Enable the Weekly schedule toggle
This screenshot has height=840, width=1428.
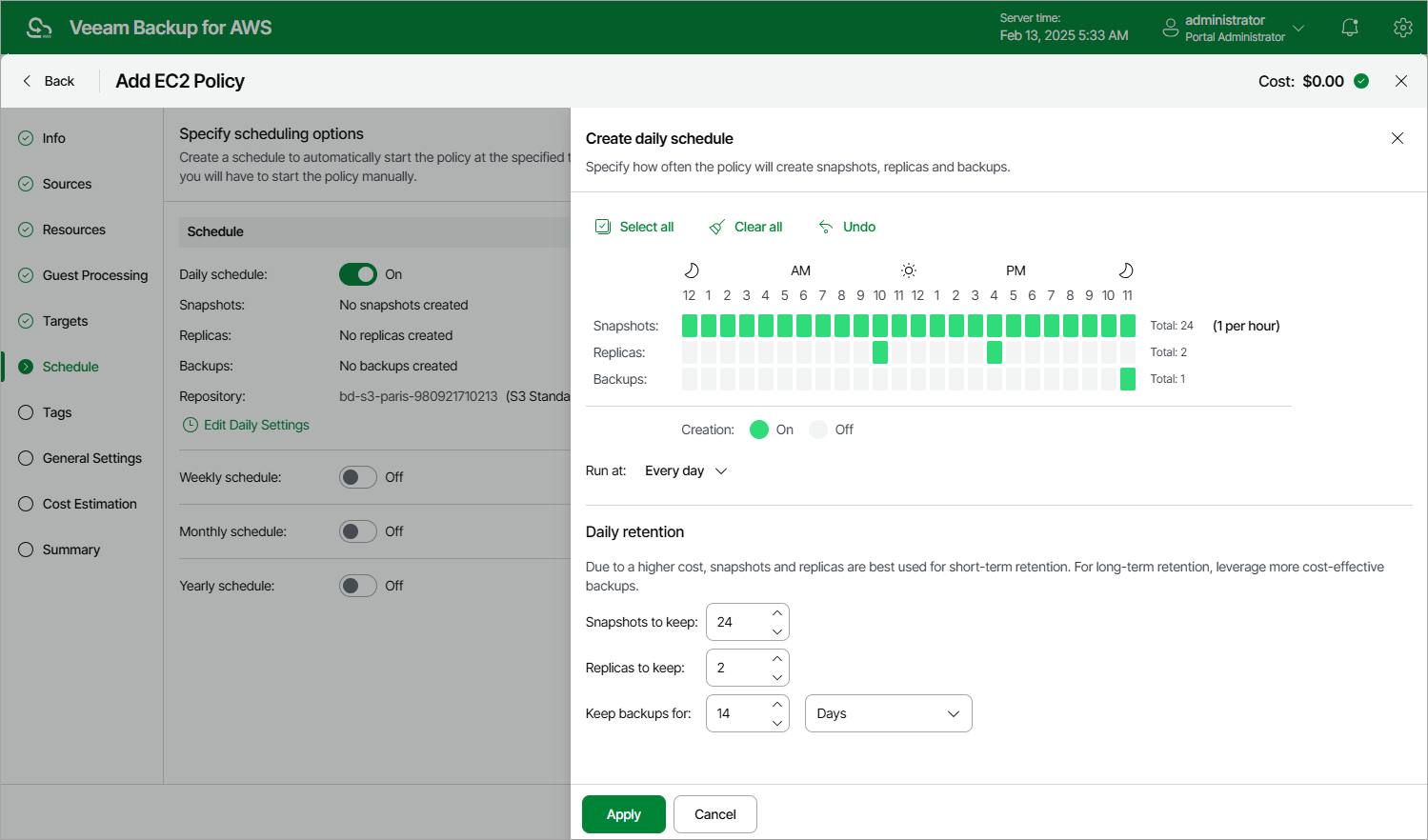tap(358, 476)
